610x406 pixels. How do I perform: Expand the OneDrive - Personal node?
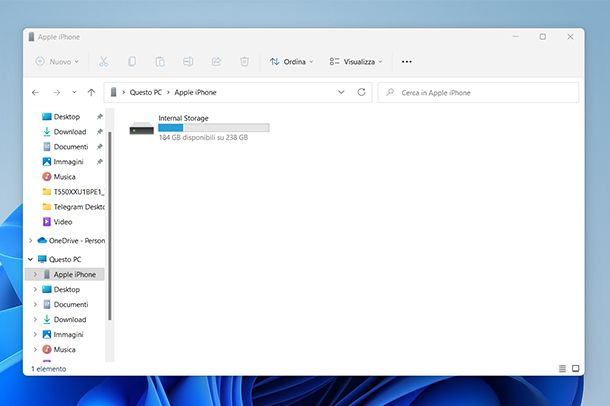[30, 241]
